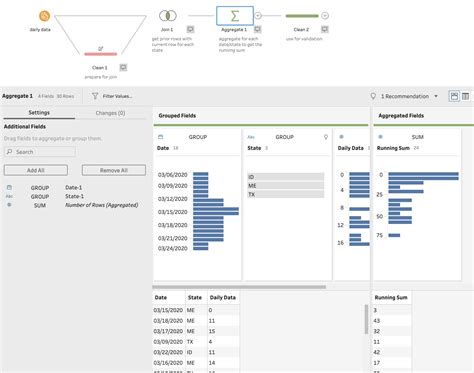Click the lightbulb icon on State field
The image size is (474, 373).
click(x=326, y=137)
